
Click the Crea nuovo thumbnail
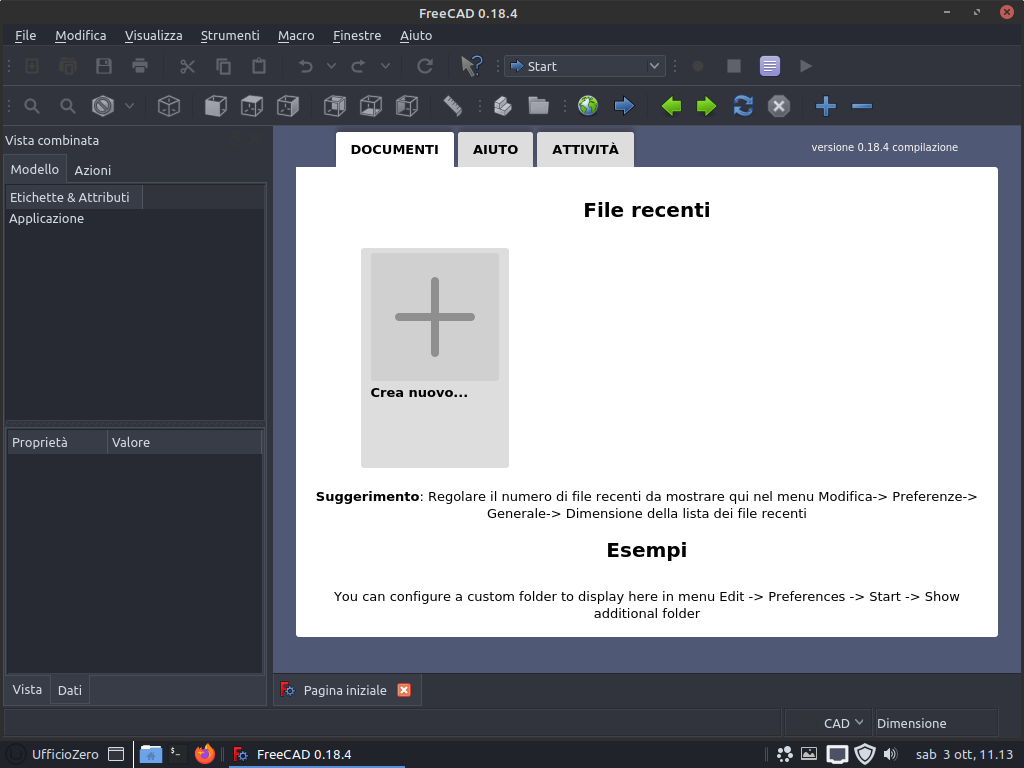(x=435, y=358)
